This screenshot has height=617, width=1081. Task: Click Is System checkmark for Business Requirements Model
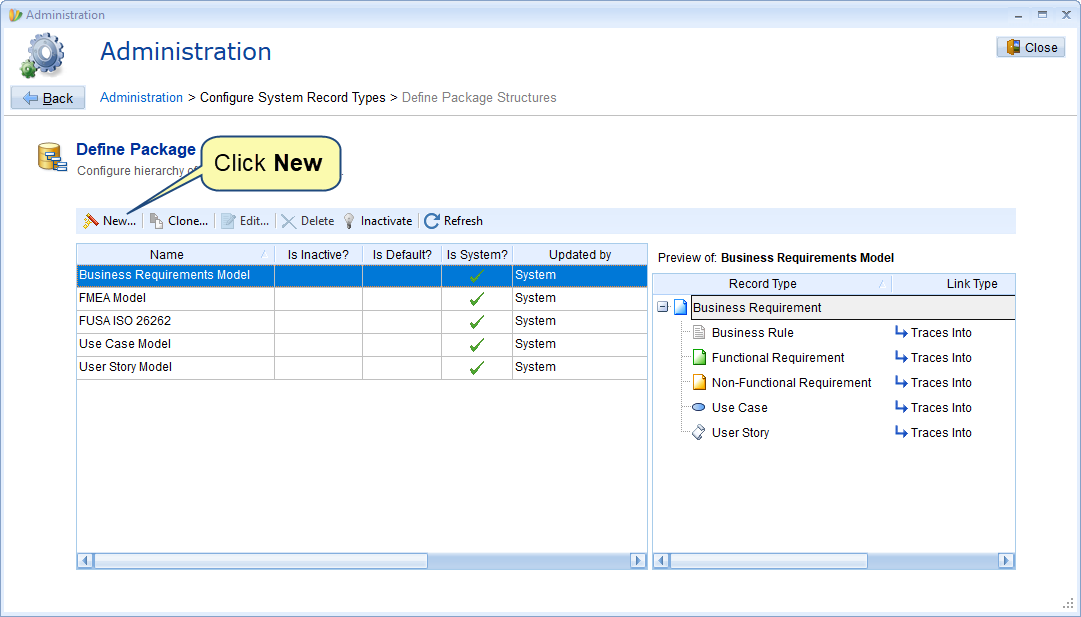point(476,276)
